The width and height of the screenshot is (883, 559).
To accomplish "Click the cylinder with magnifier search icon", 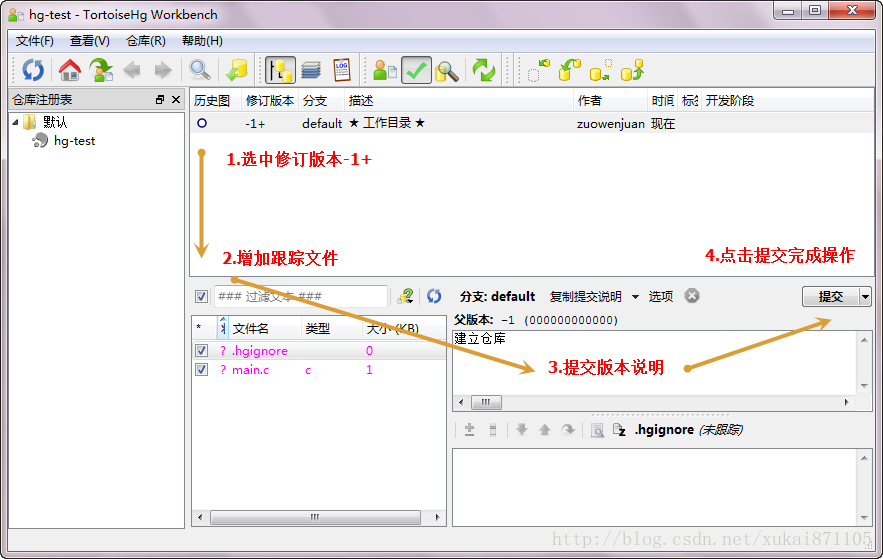I will click(447, 71).
